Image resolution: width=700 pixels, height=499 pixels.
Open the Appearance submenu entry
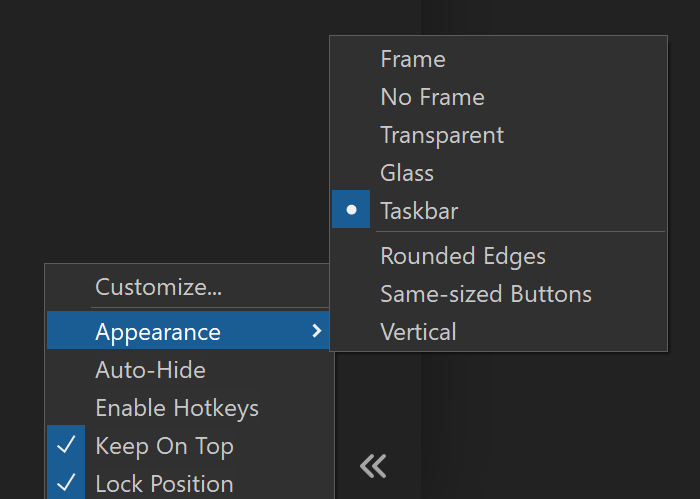(x=158, y=332)
